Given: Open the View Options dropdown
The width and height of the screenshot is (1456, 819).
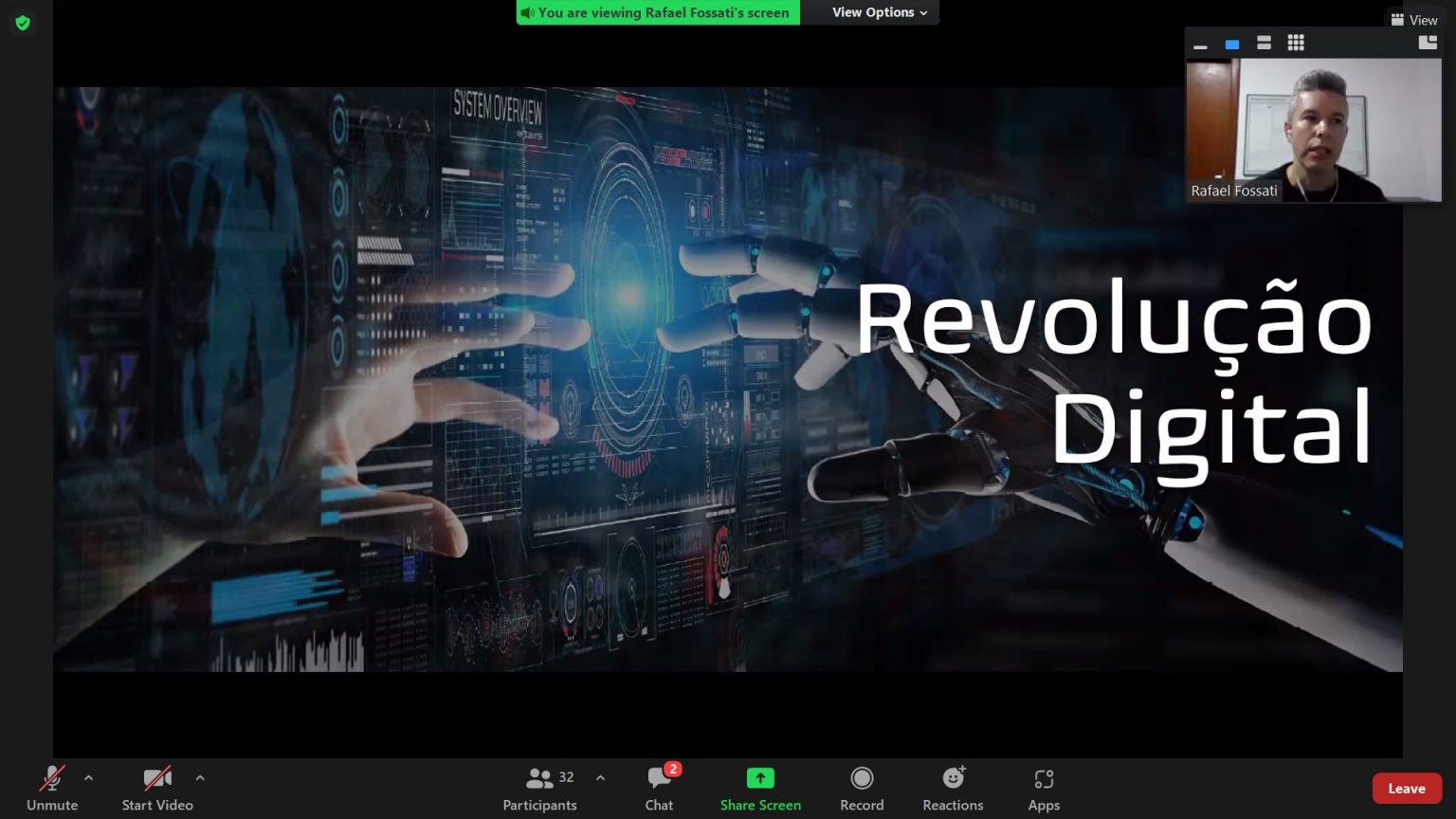Looking at the screenshot, I should click(879, 12).
